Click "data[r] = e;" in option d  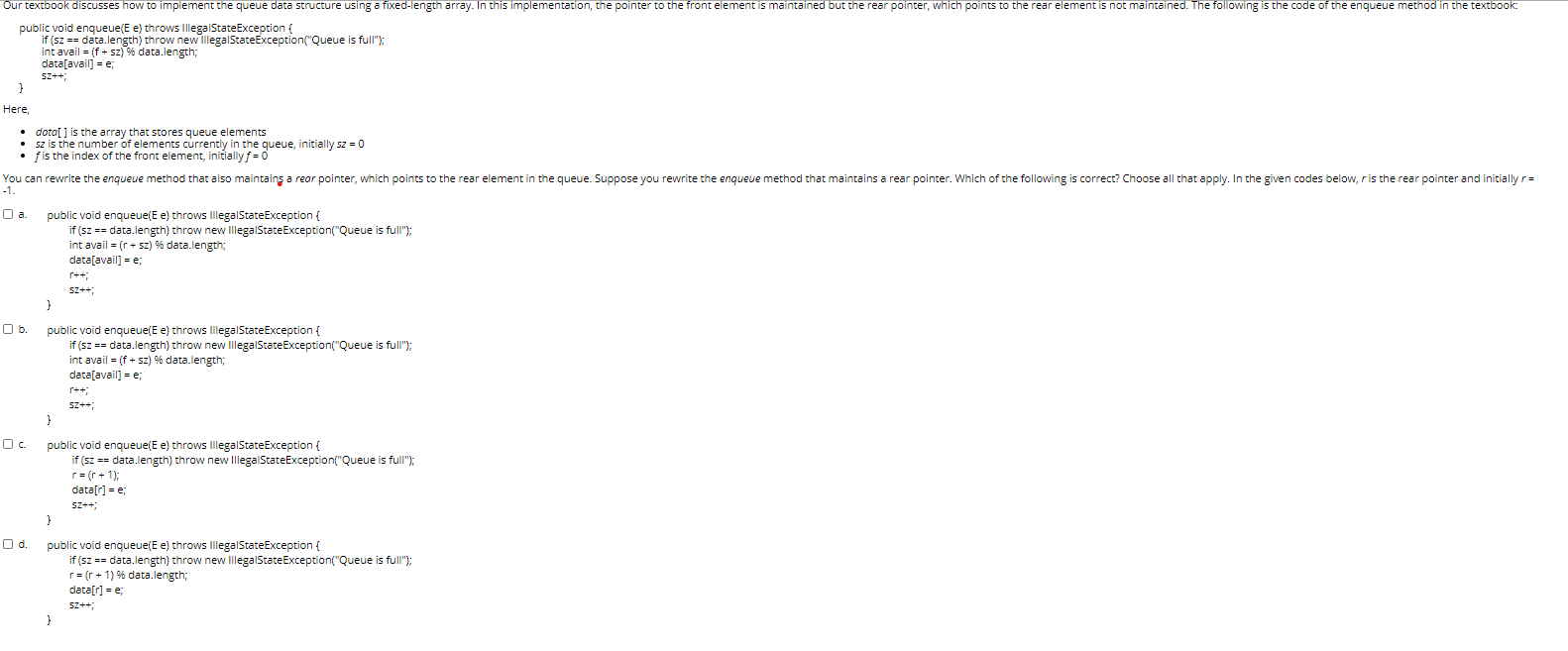[x=96, y=590]
